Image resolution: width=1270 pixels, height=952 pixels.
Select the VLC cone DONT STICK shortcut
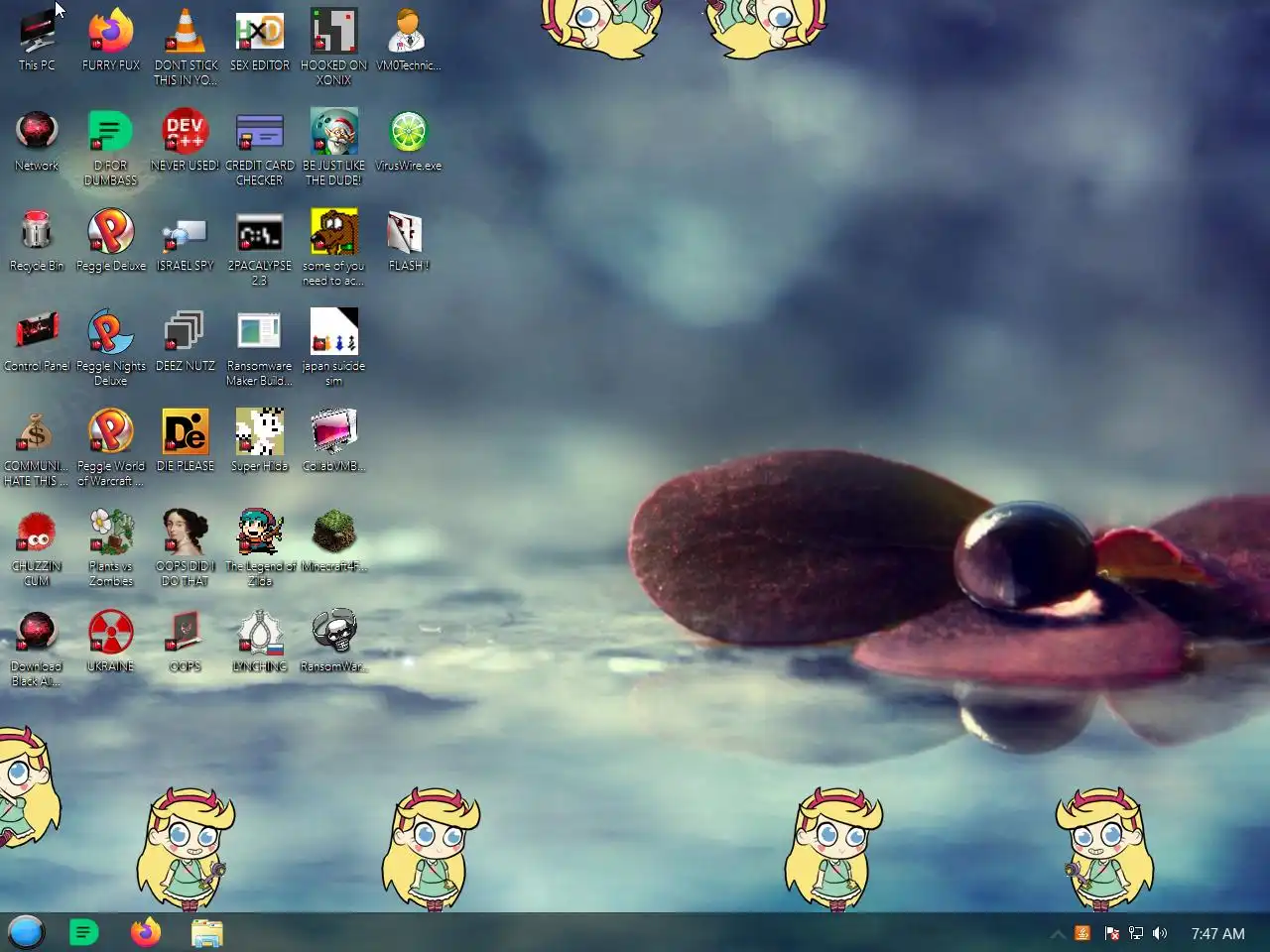[186, 47]
